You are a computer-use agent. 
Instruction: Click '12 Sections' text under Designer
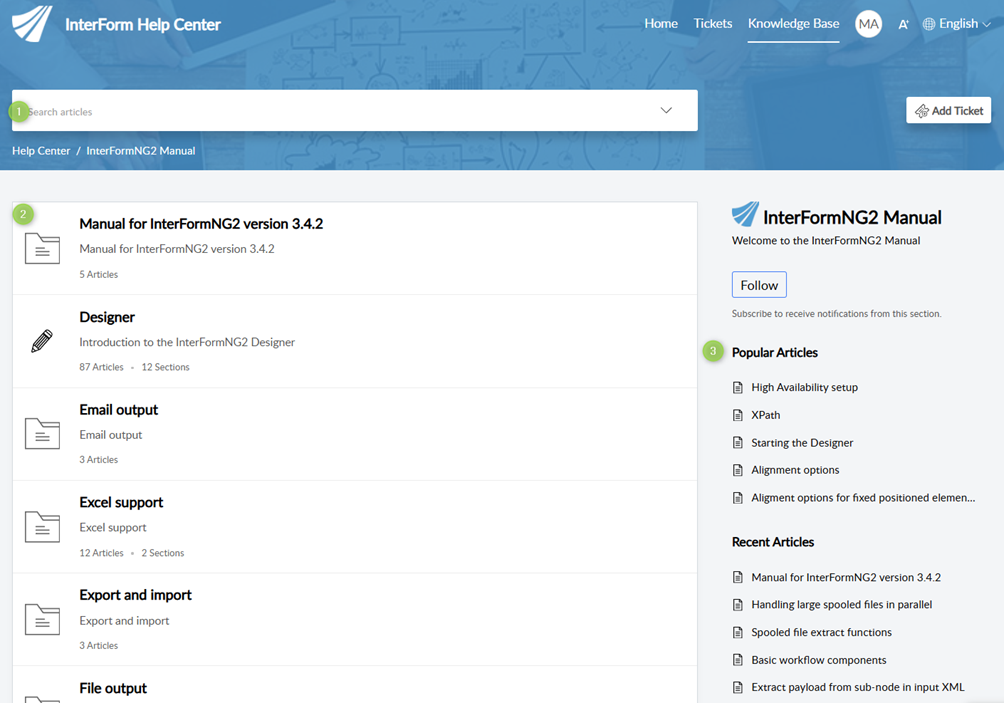point(165,367)
